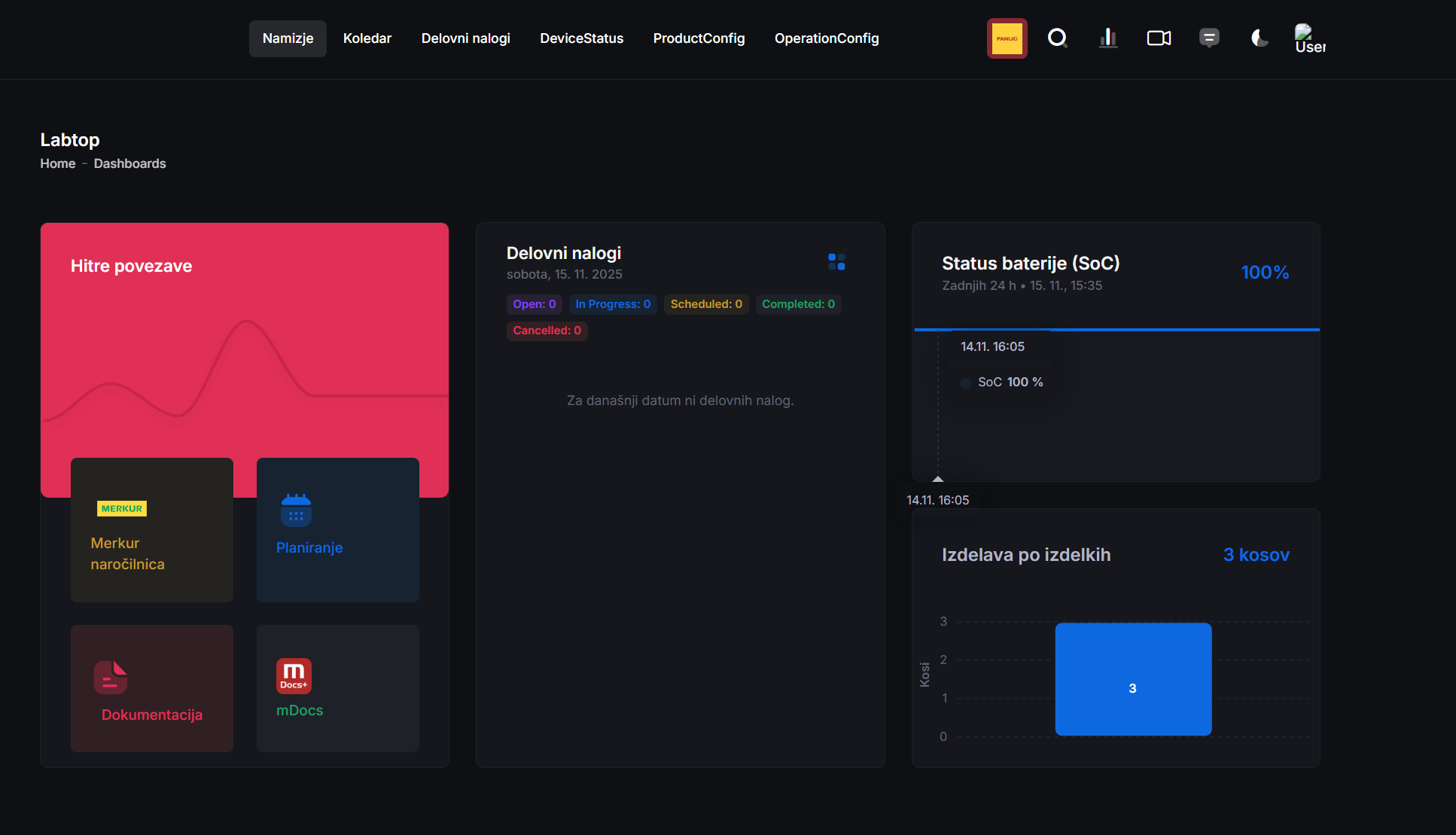Click grid squares icon in Delovni nalogi card
1456x835 pixels.
click(x=836, y=261)
